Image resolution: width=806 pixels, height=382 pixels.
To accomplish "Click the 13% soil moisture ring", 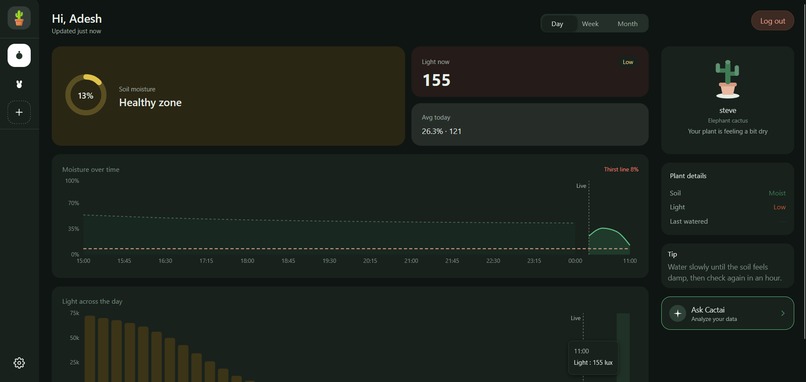I will tap(85, 95).
